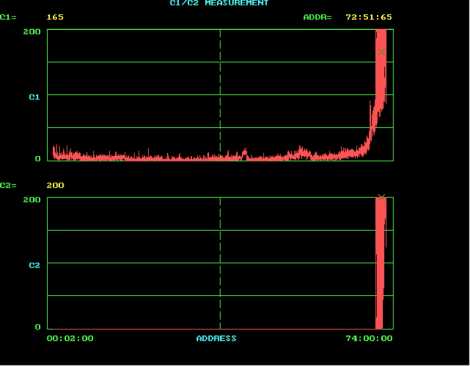Click the ADDRESS axis label

[216, 338]
